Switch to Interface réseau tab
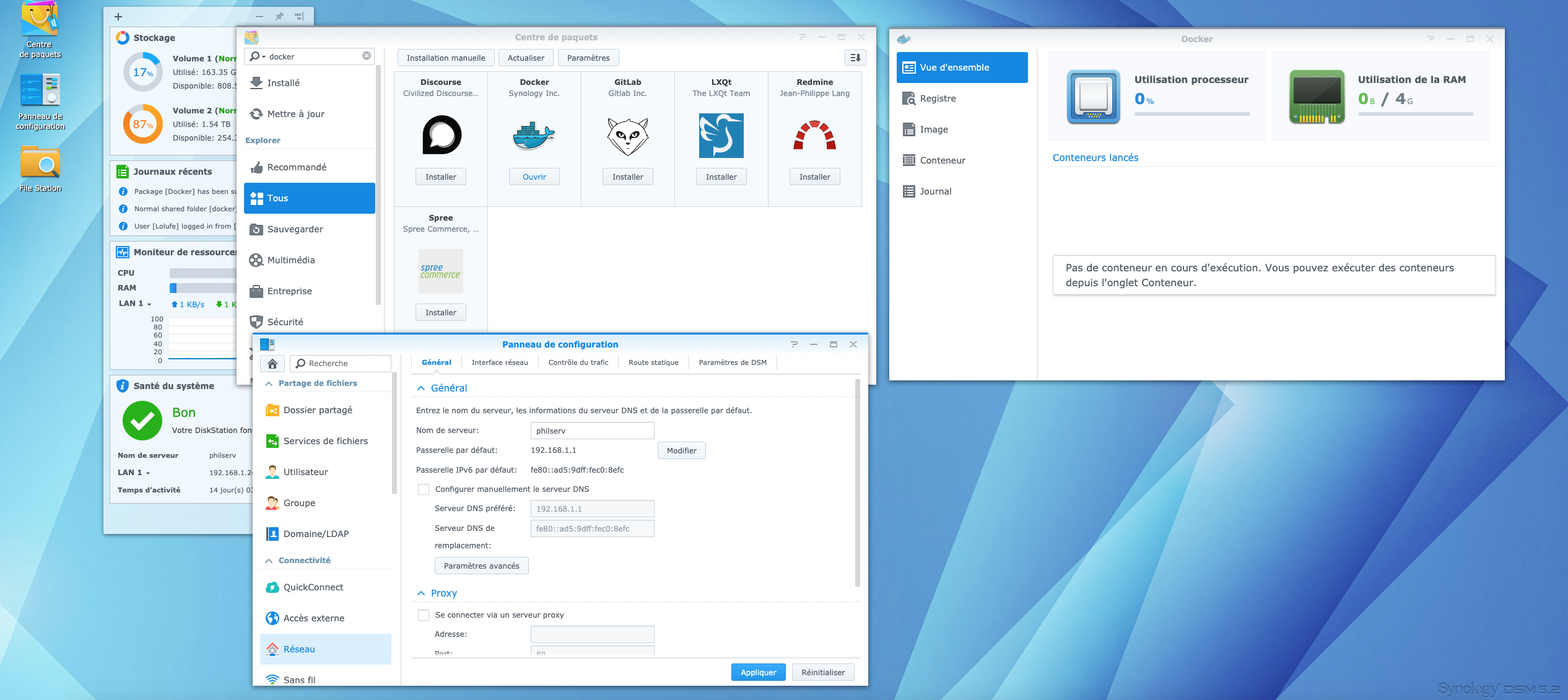This screenshot has width=1568, height=700. coord(499,363)
